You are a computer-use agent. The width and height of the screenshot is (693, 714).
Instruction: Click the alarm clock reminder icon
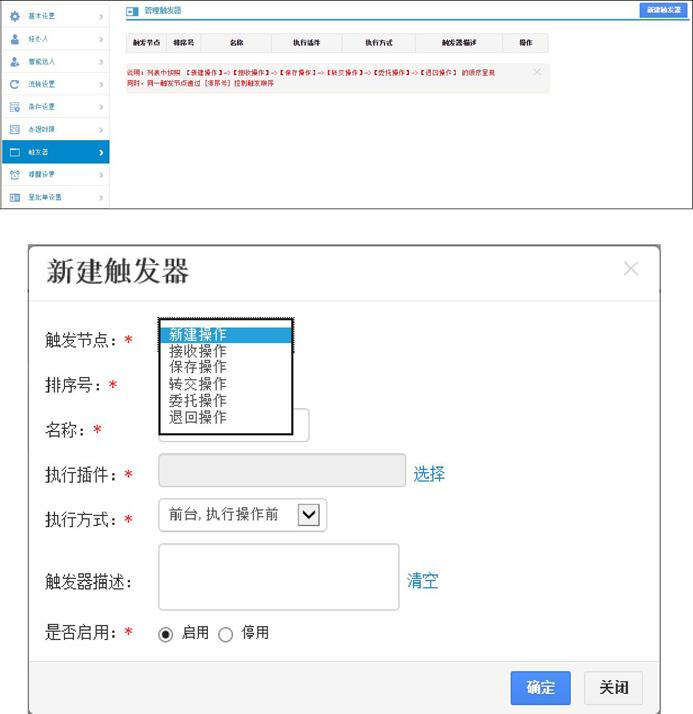[14, 175]
